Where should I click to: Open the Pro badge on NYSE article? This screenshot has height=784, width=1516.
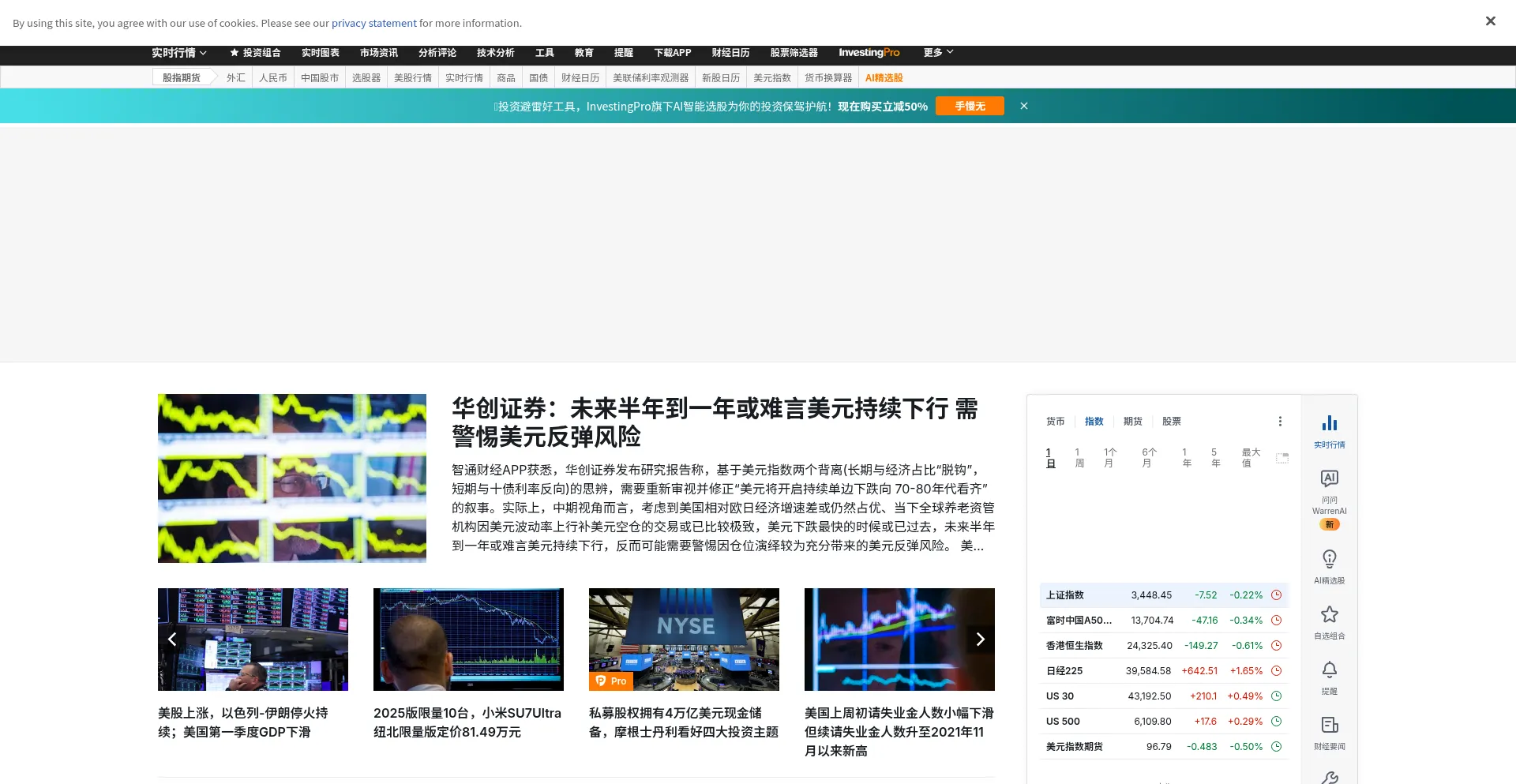tap(611, 681)
